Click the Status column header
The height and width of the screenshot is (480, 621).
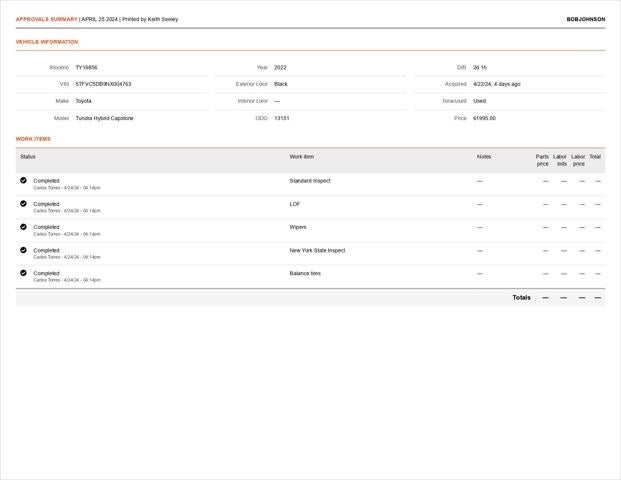[28, 157]
